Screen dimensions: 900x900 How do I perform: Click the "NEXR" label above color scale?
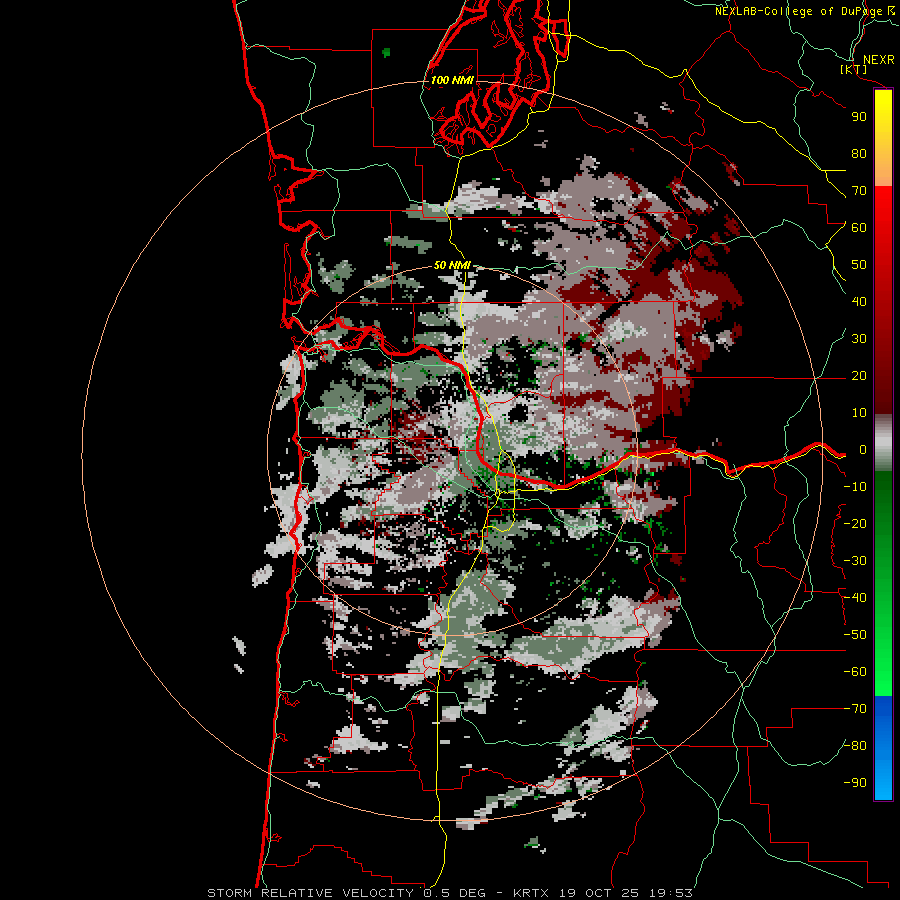[878, 60]
